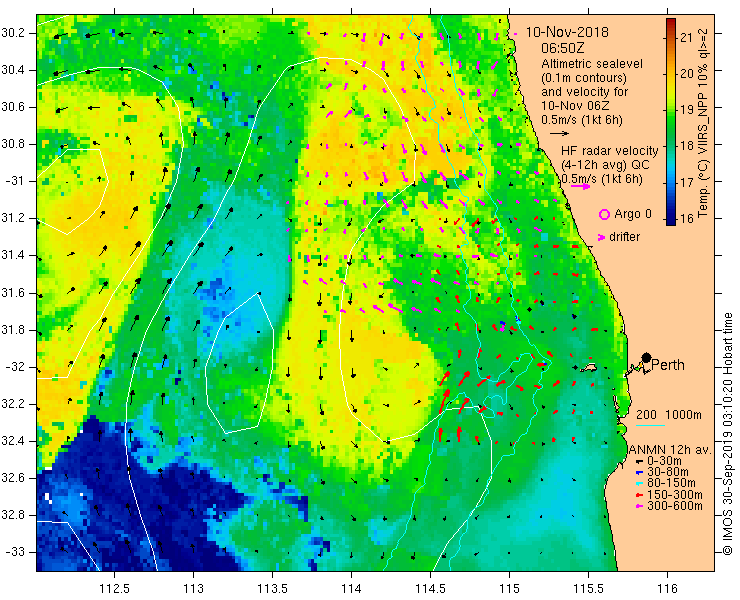Click the longitude axis label 116
The image size is (740, 600).
click(x=667, y=588)
